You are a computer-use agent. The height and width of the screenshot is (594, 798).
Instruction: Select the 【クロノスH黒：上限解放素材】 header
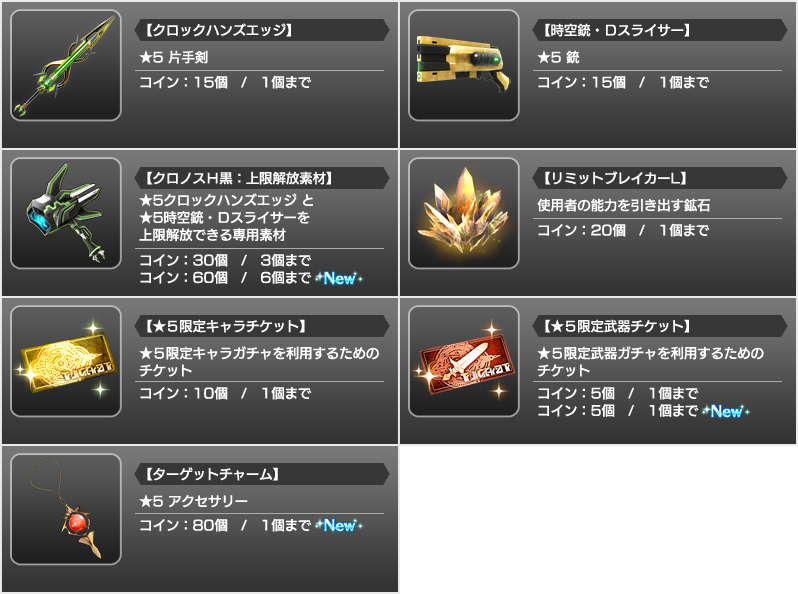[x=262, y=178]
